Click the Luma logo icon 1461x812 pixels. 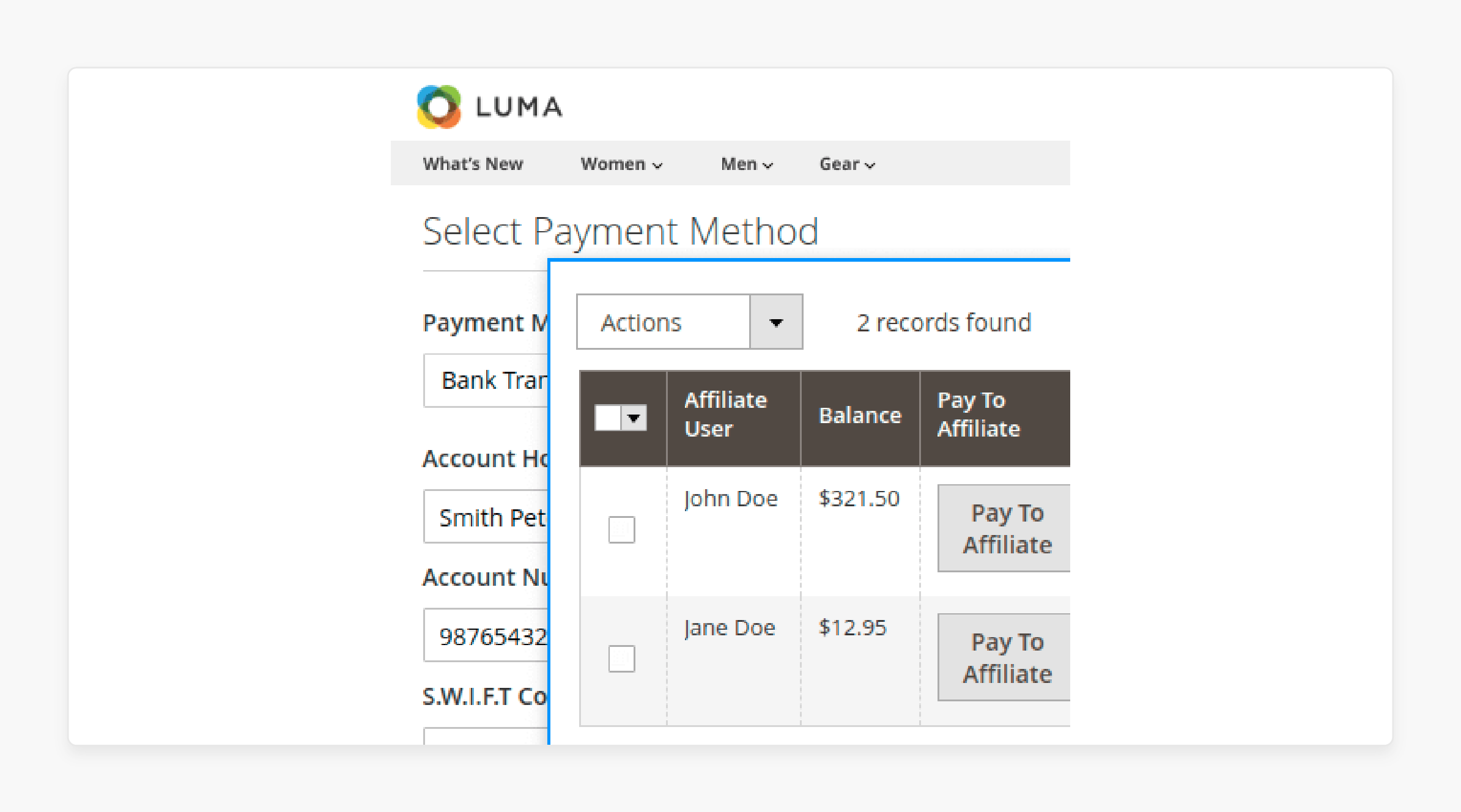(x=438, y=107)
